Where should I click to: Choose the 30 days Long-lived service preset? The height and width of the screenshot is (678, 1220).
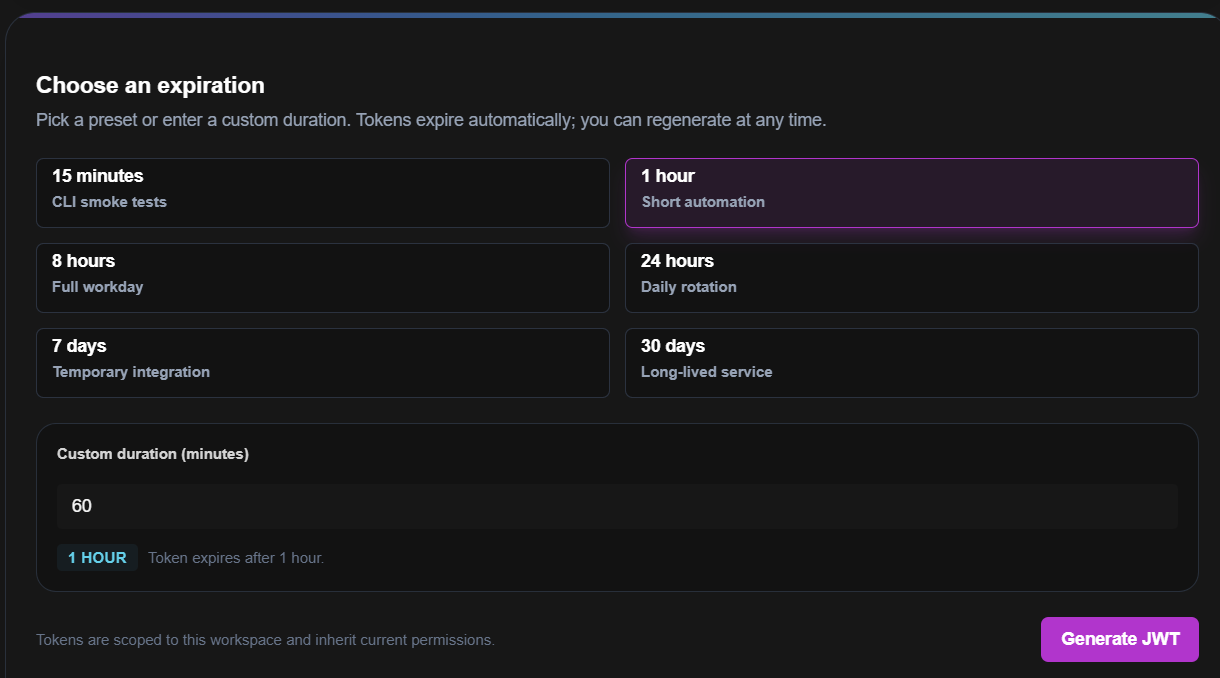click(911, 363)
